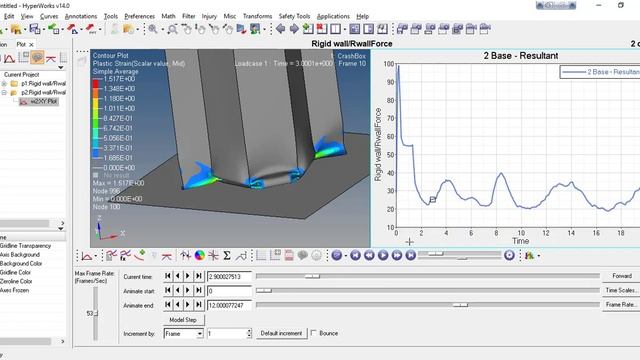
Task: Click the Default increment button
Action: (x=281, y=333)
